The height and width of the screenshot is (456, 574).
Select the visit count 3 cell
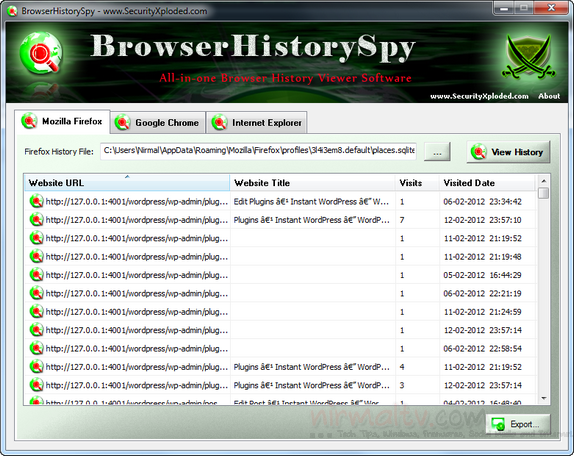click(402, 385)
